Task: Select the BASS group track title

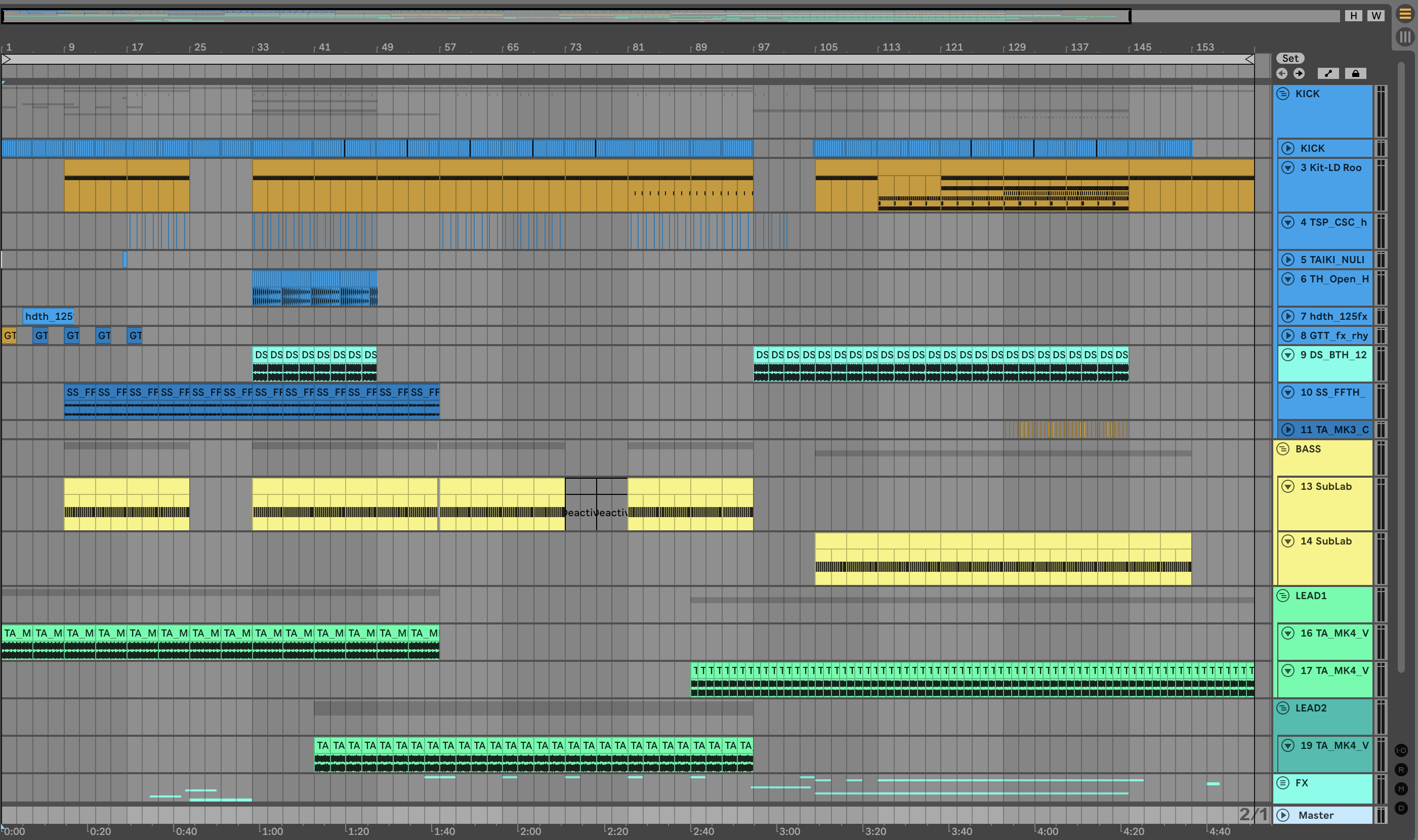Action: 1308,449
